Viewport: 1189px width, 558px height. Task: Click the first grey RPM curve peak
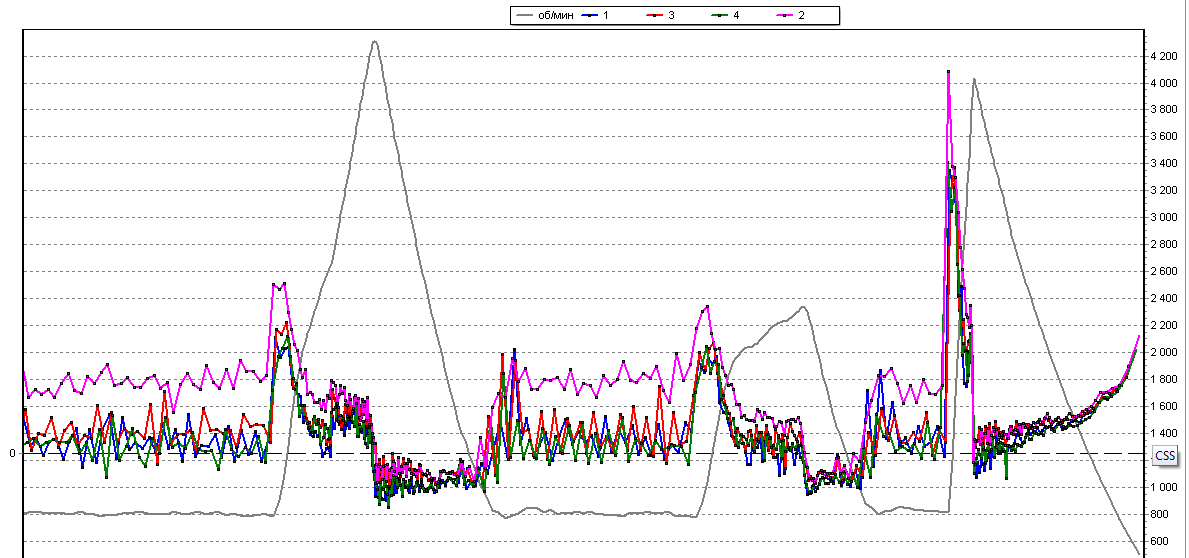(375, 41)
